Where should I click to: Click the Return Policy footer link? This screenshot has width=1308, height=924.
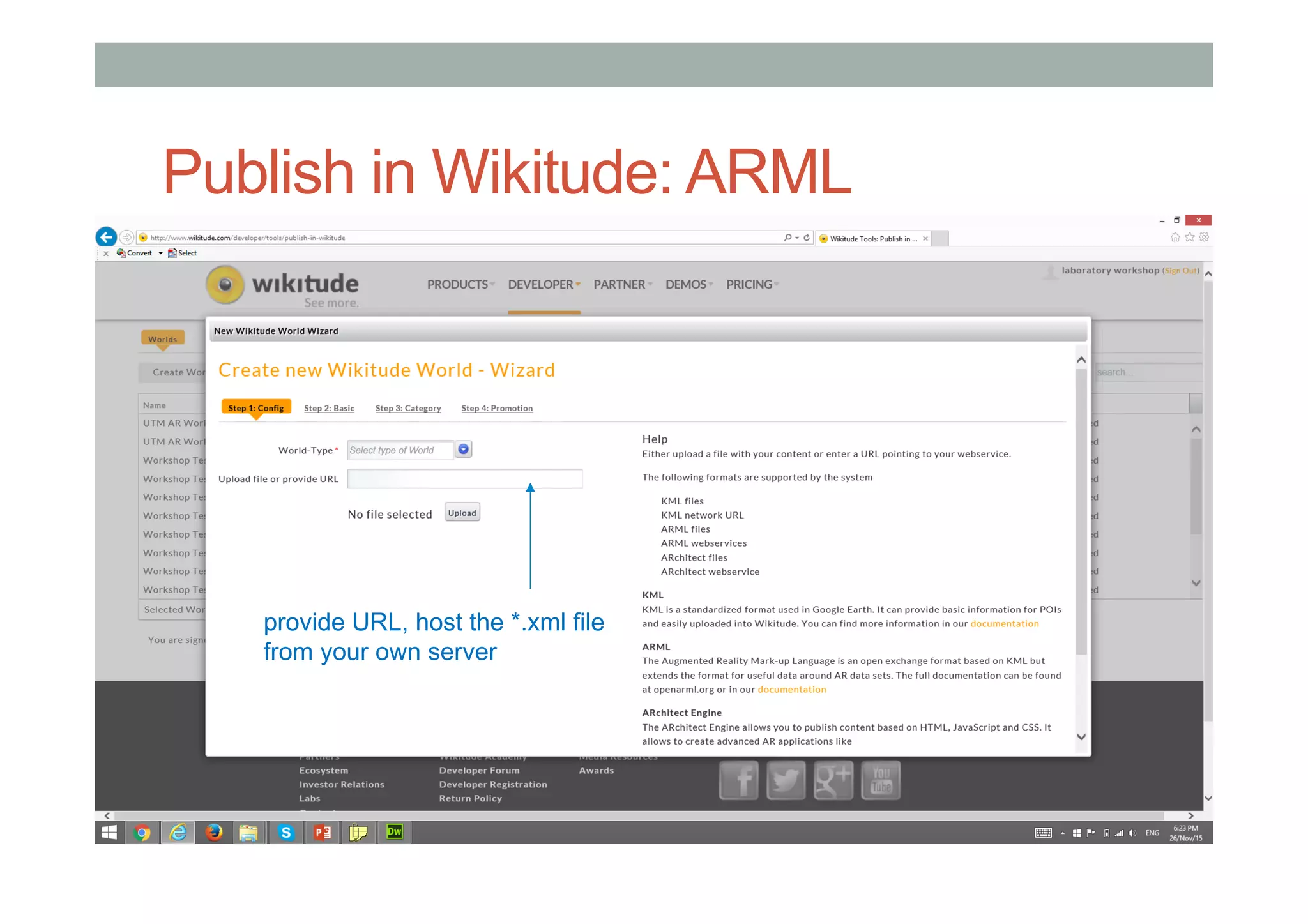[x=470, y=799]
